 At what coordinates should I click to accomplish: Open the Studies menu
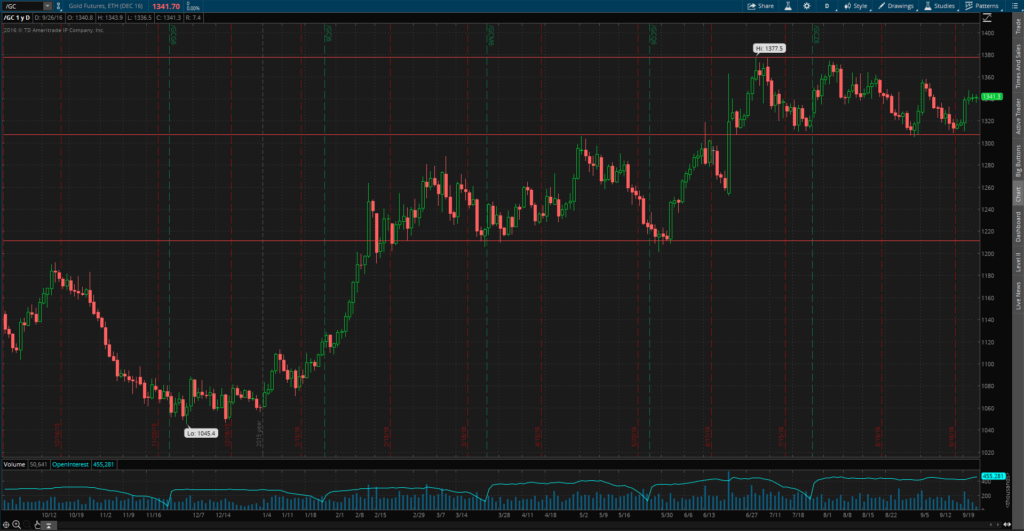point(940,6)
